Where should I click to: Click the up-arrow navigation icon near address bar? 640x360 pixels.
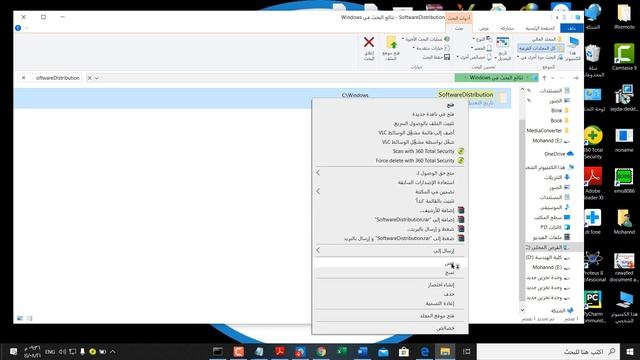click(544, 78)
